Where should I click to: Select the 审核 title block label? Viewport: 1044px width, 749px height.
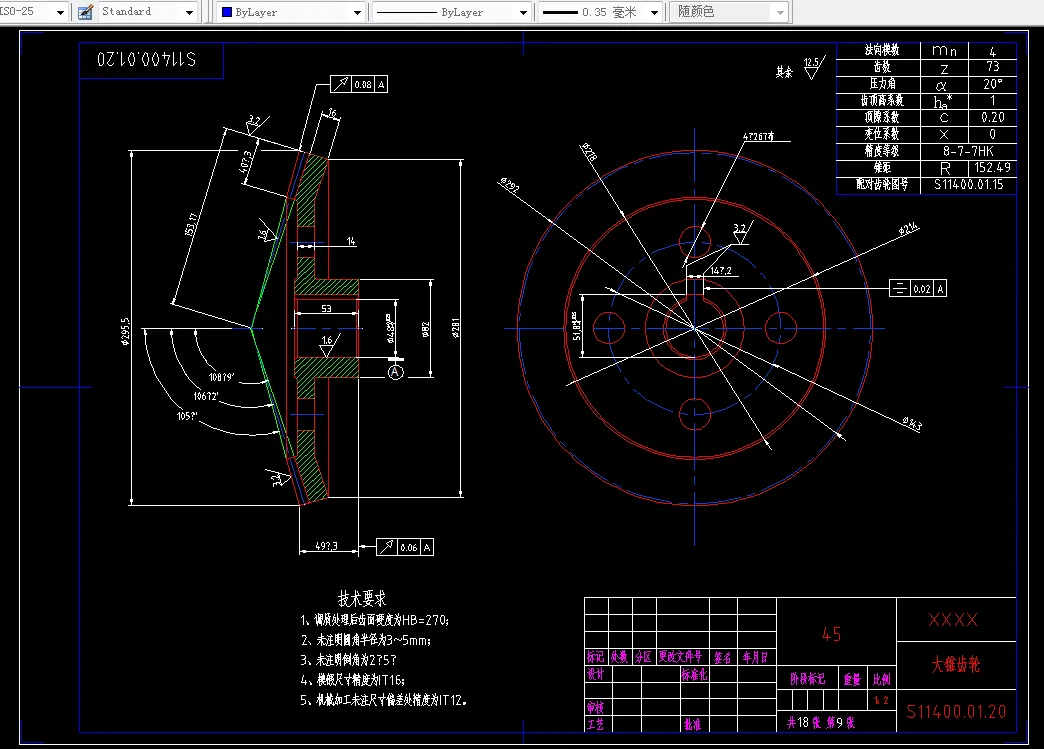click(595, 707)
